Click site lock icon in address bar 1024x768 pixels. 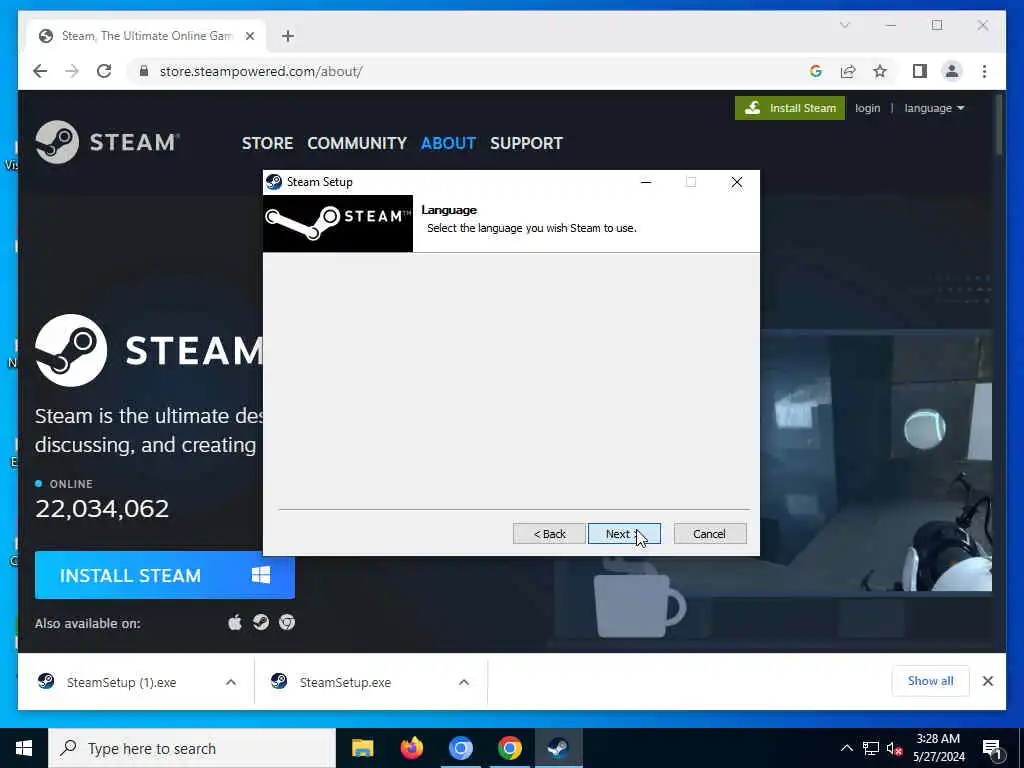(x=144, y=71)
